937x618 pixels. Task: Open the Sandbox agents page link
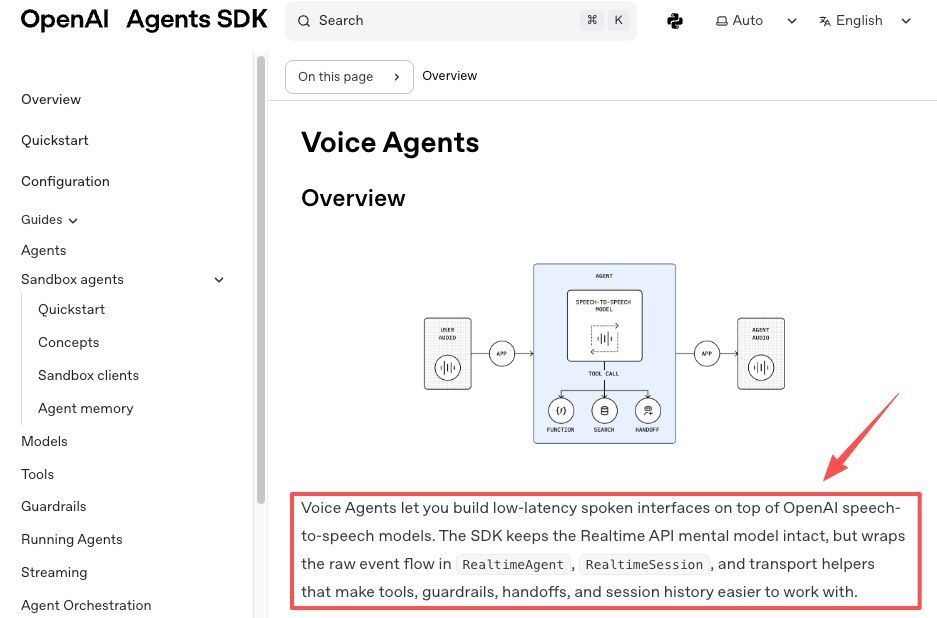(72, 280)
